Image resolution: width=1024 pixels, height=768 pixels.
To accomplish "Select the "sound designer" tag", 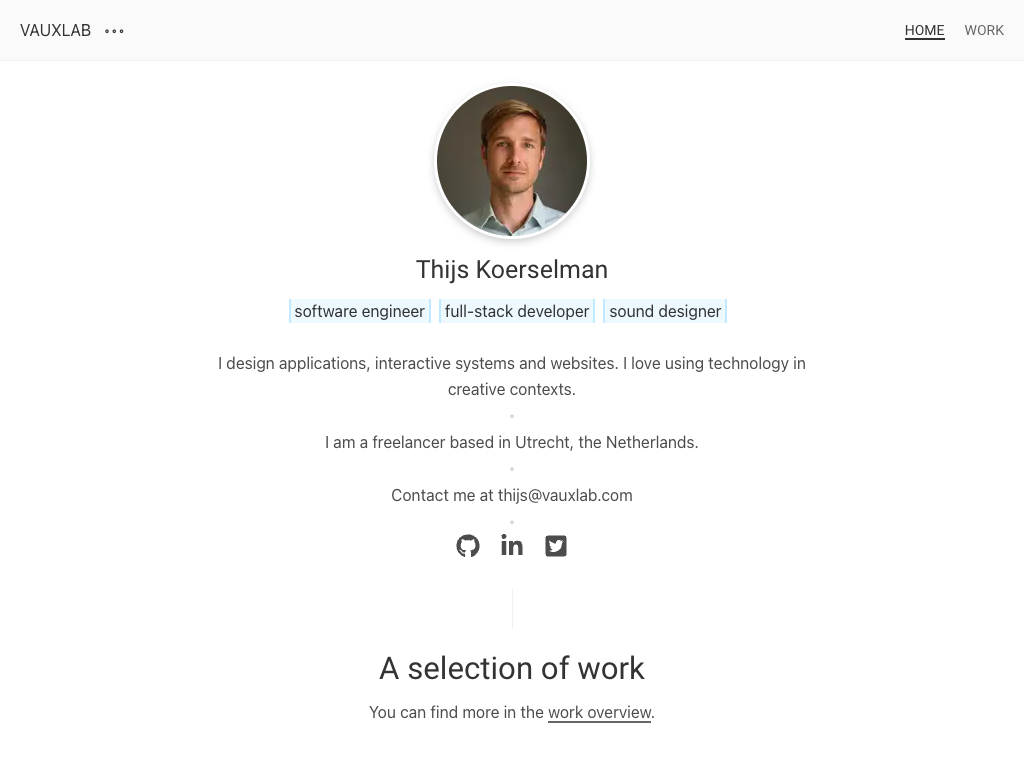I will click(x=665, y=312).
